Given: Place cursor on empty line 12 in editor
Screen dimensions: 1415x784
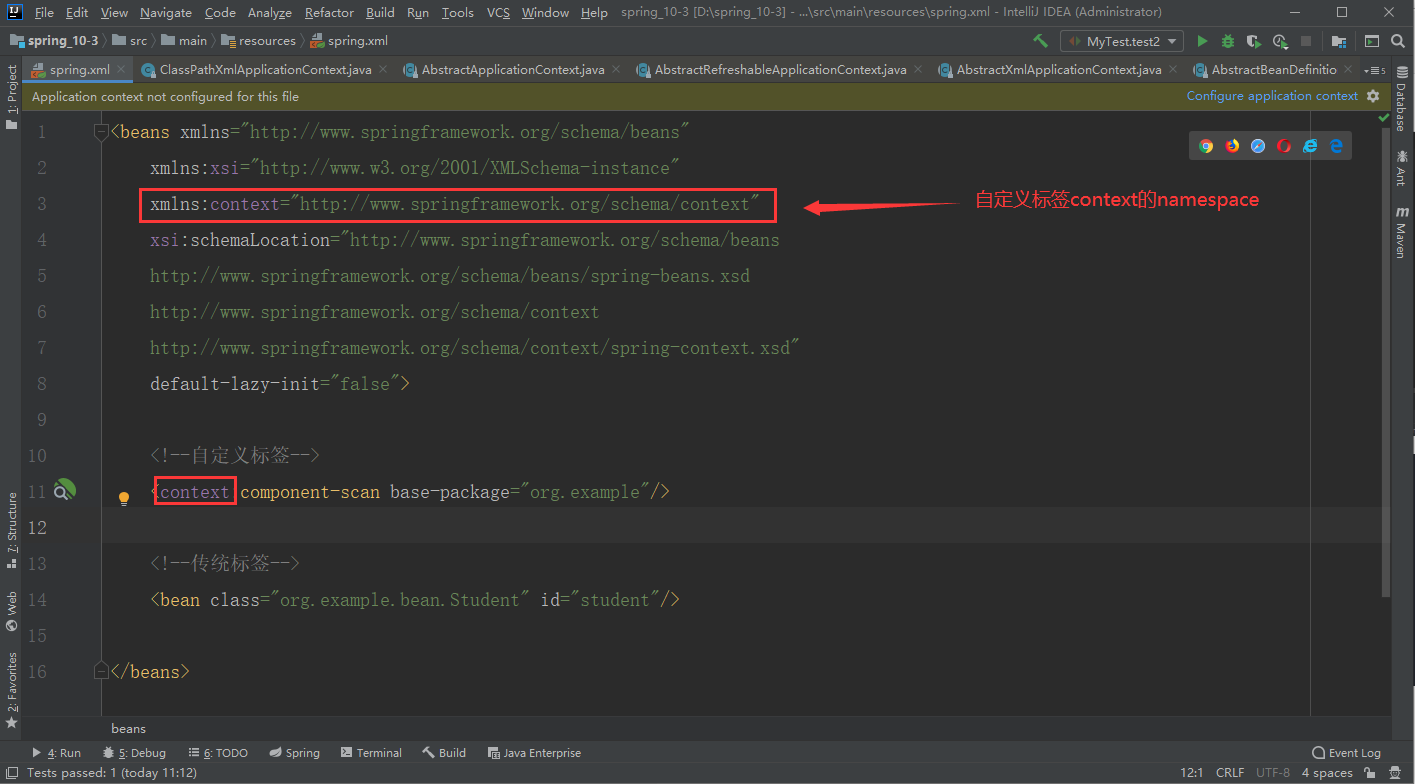Looking at the screenshot, I should point(740,527).
